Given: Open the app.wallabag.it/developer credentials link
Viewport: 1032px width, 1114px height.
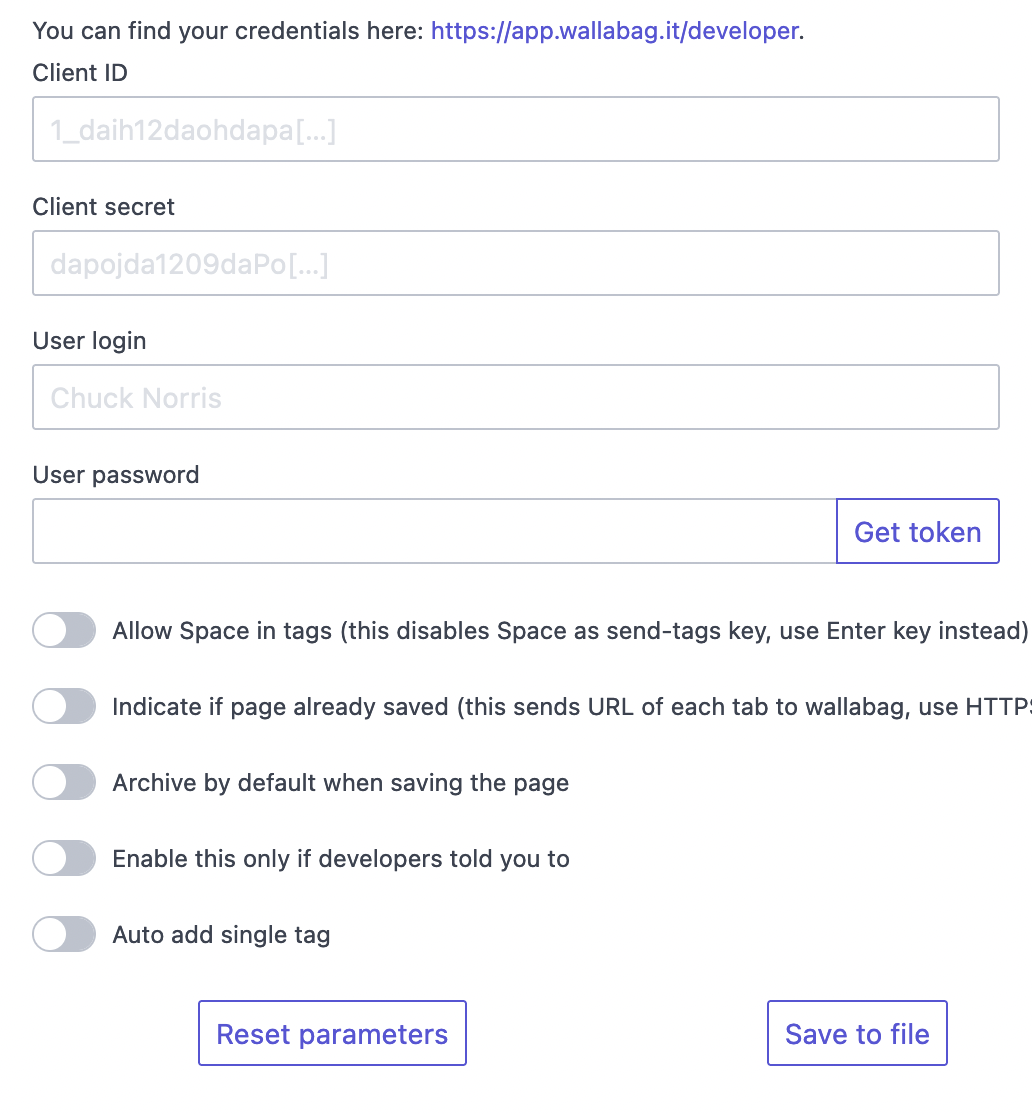Looking at the screenshot, I should click(x=615, y=31).
